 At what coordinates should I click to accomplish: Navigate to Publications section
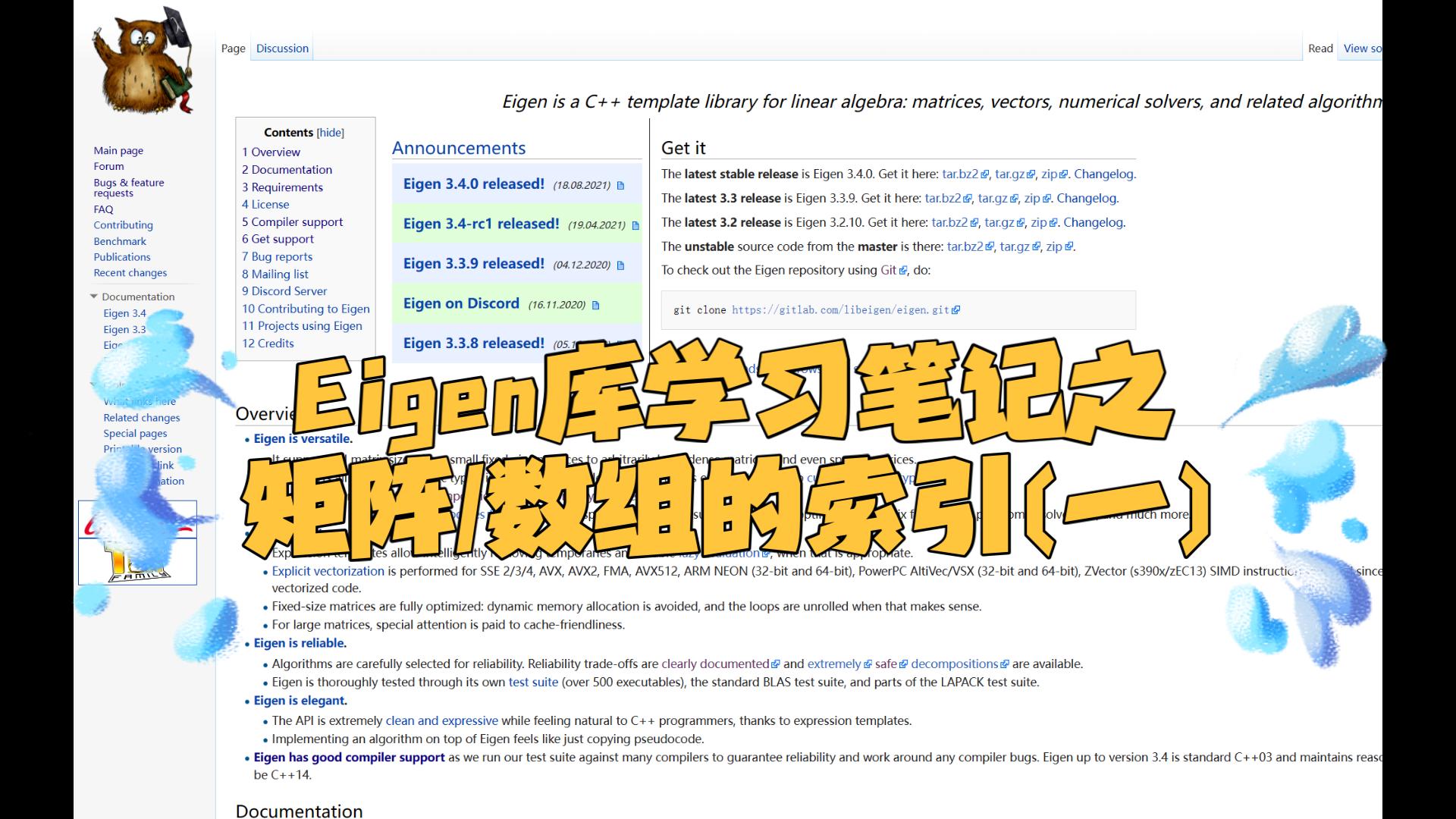pyautogui.click(x=122, y=256)
